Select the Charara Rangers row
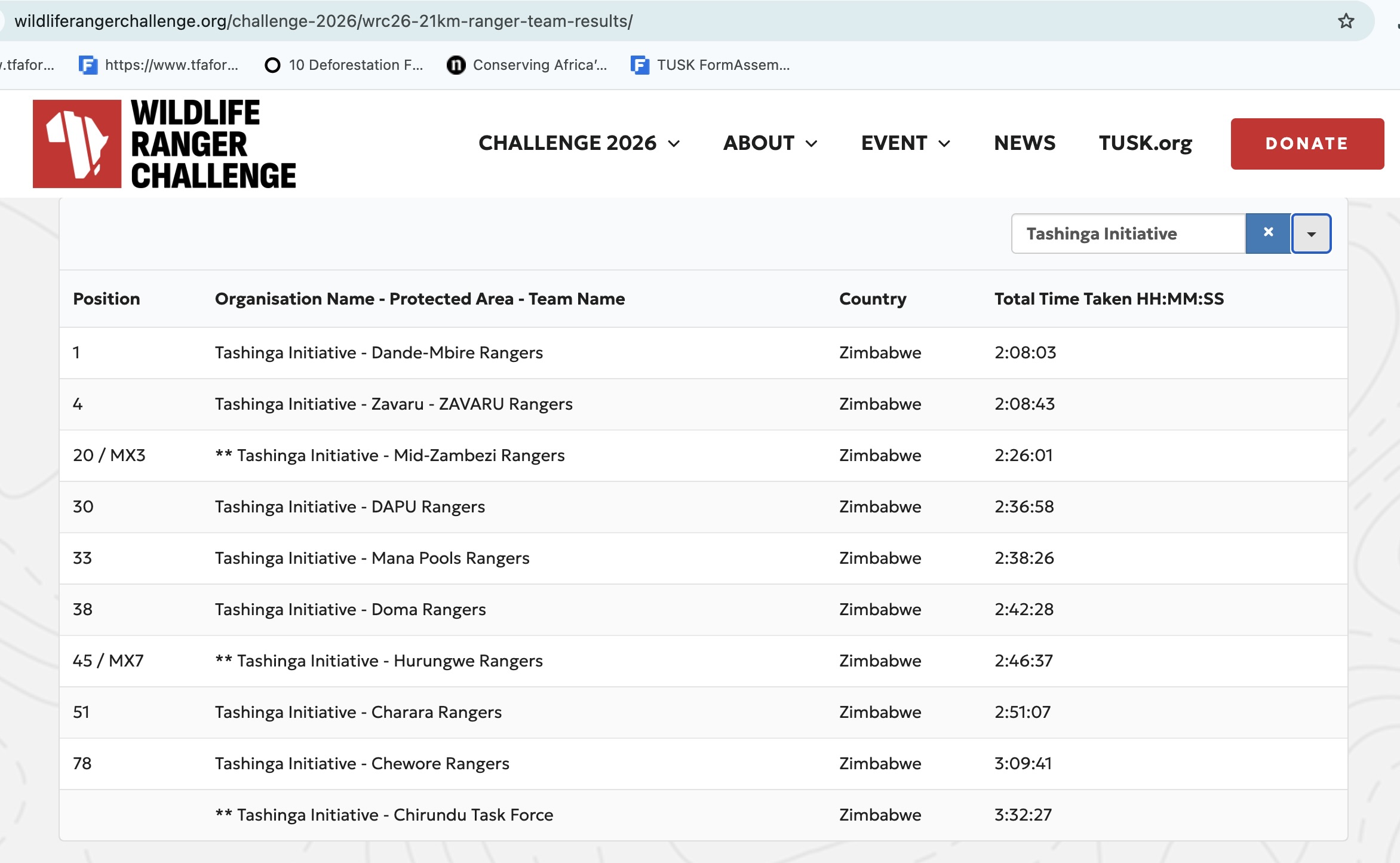 point(704,712)
